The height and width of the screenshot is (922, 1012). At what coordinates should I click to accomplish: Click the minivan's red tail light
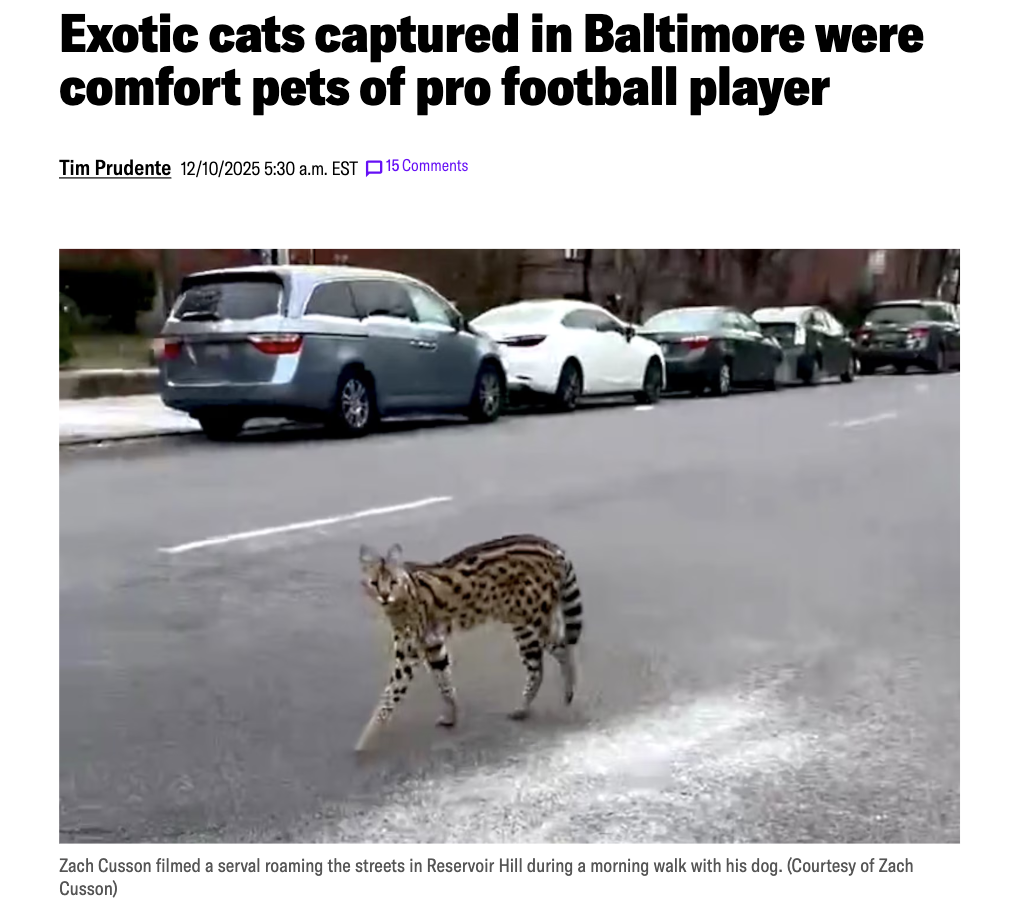point(275,343)
